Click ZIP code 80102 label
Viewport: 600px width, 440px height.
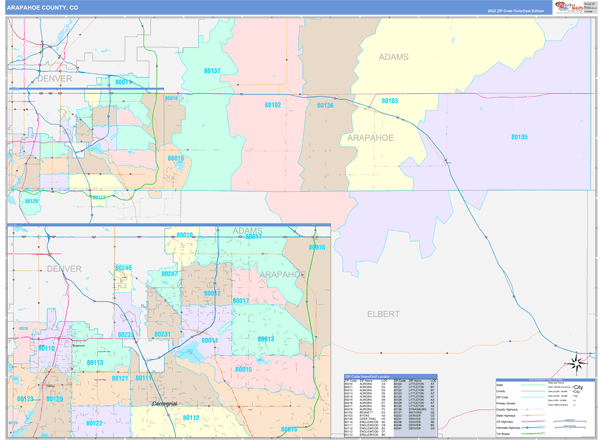272,104
